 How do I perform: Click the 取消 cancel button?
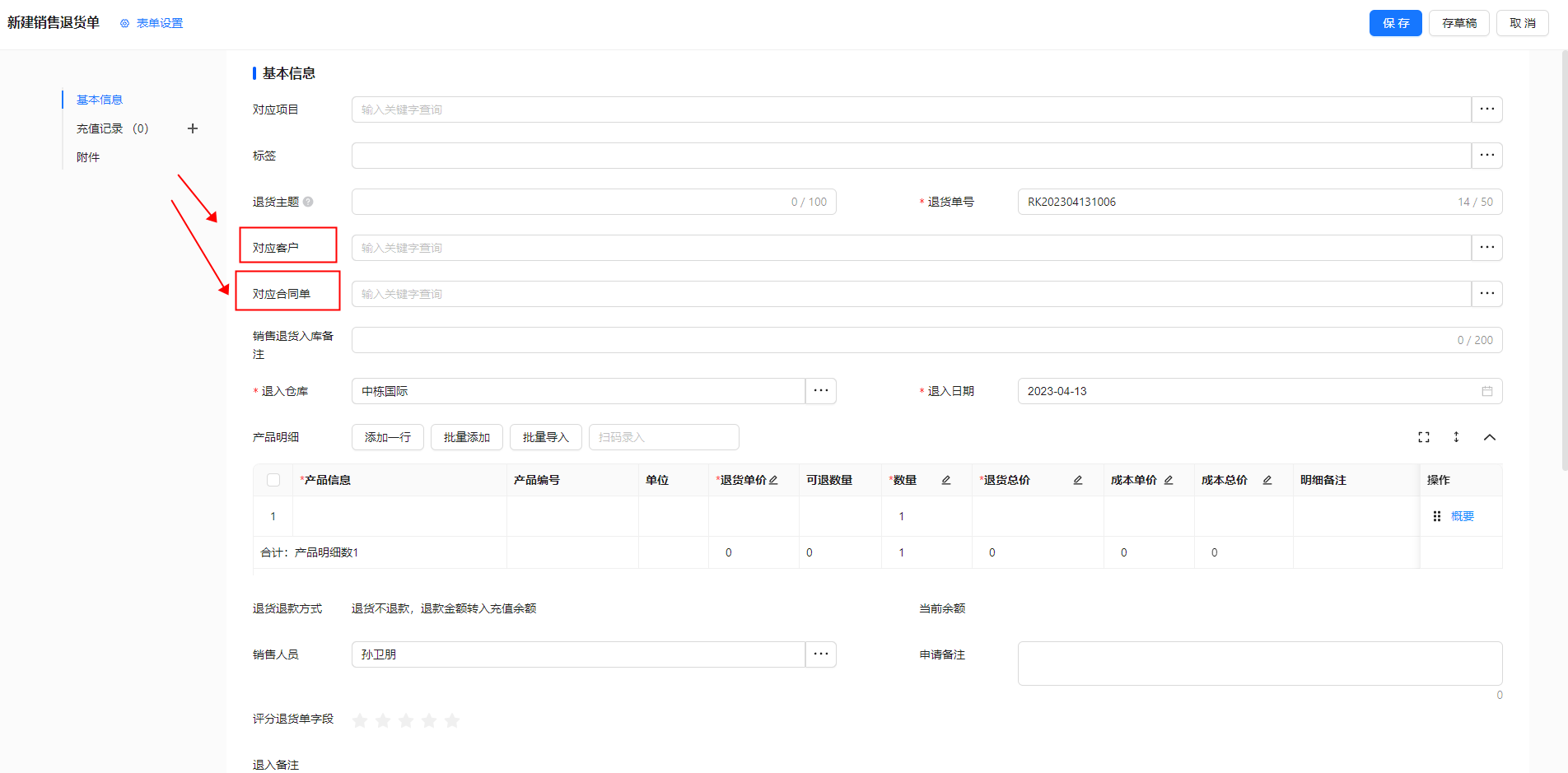coord(1523,23)
